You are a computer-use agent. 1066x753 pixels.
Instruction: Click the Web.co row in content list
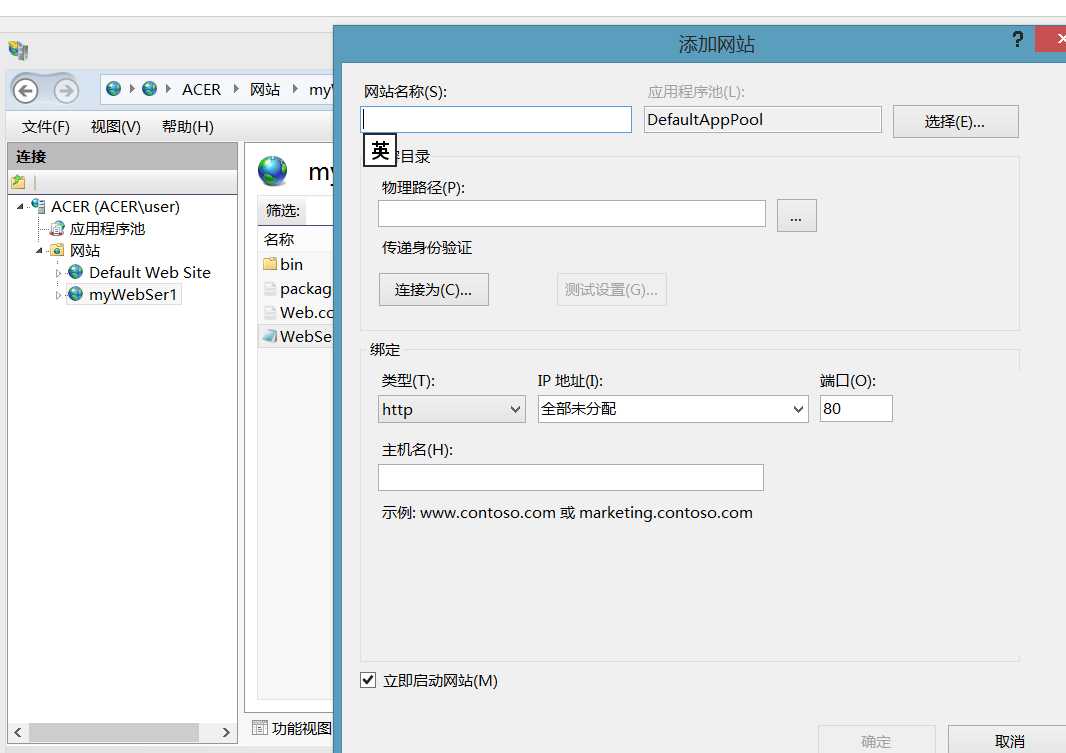[296, 313]
